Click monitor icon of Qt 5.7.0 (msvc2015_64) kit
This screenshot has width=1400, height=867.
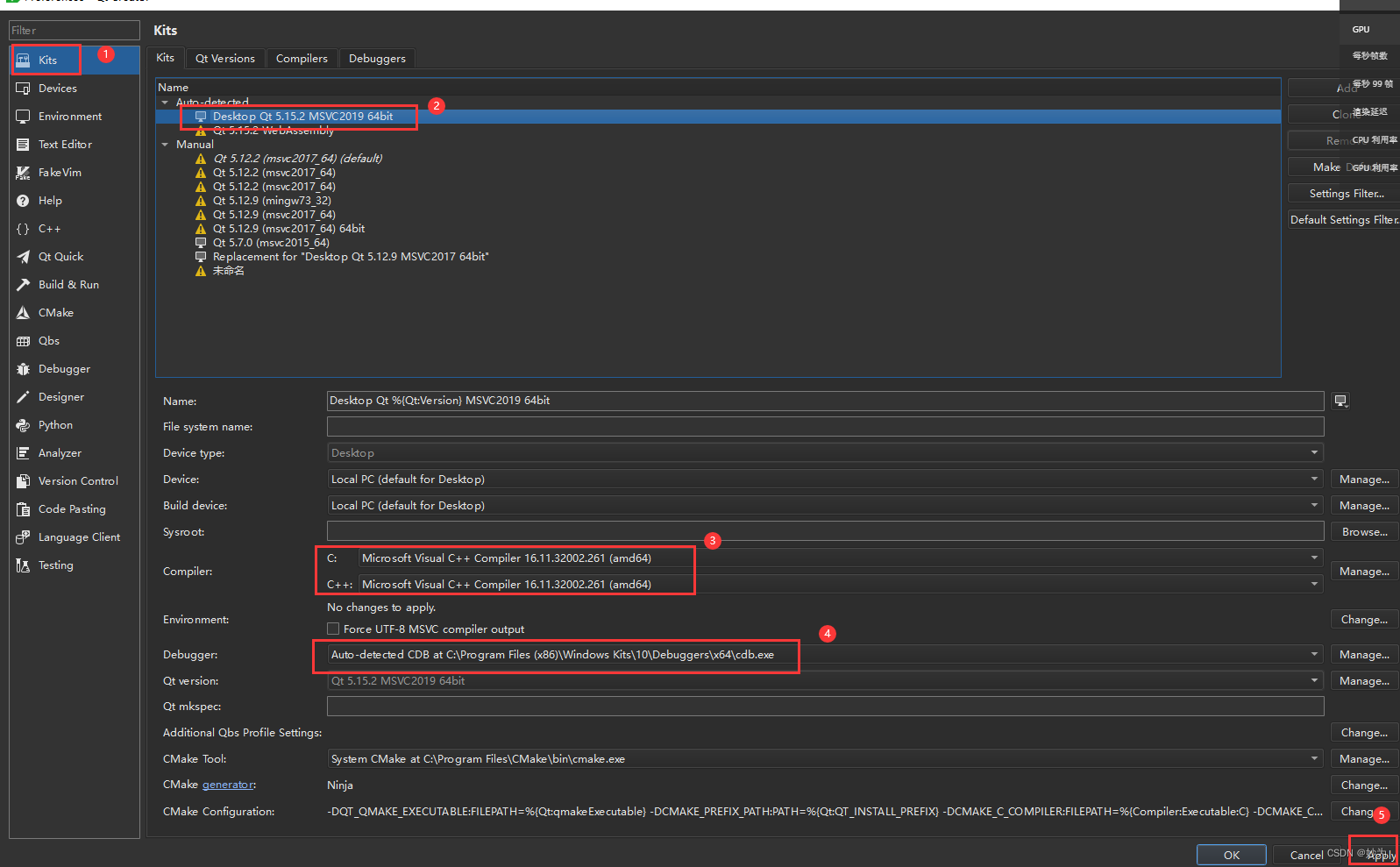201,243
